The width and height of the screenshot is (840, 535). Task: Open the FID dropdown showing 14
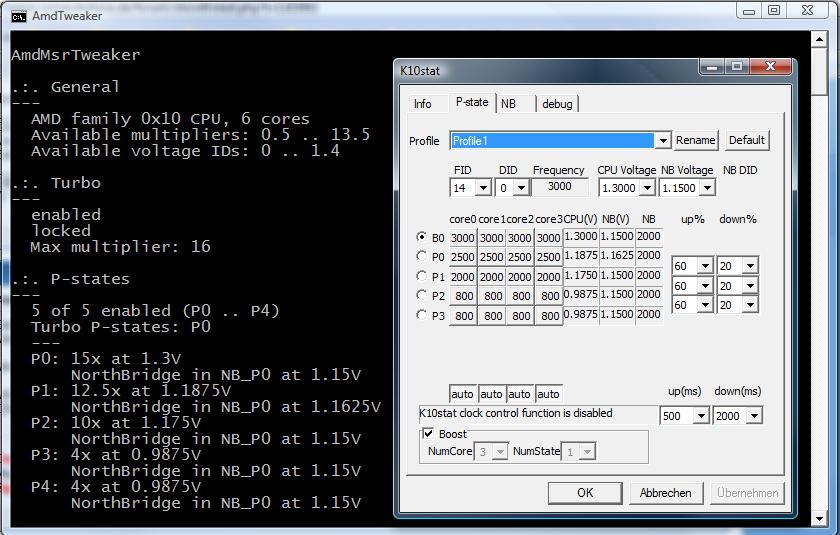(x=483, y=187)
